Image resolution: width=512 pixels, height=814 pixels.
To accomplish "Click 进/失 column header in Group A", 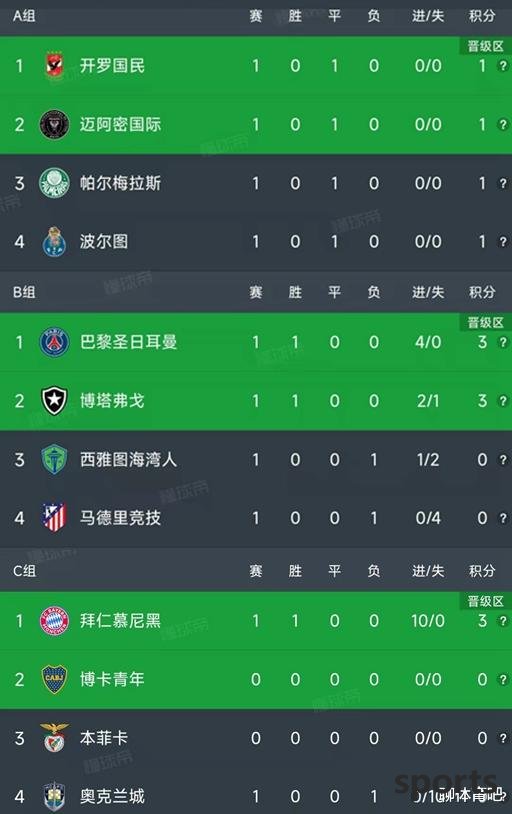I will point(428,16).
